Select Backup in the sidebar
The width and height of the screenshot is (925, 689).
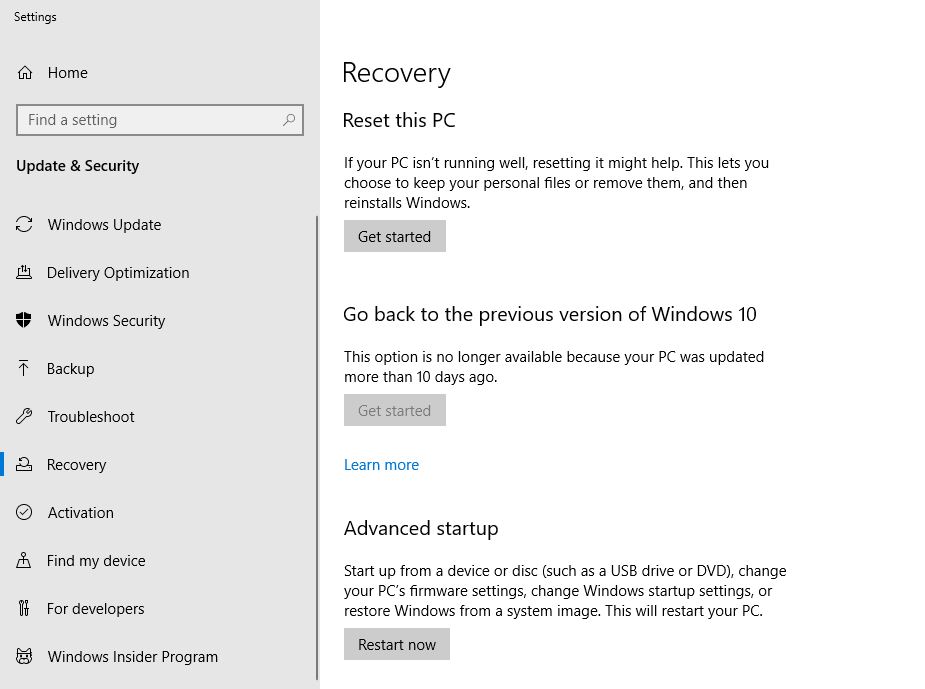pos(70,369)
